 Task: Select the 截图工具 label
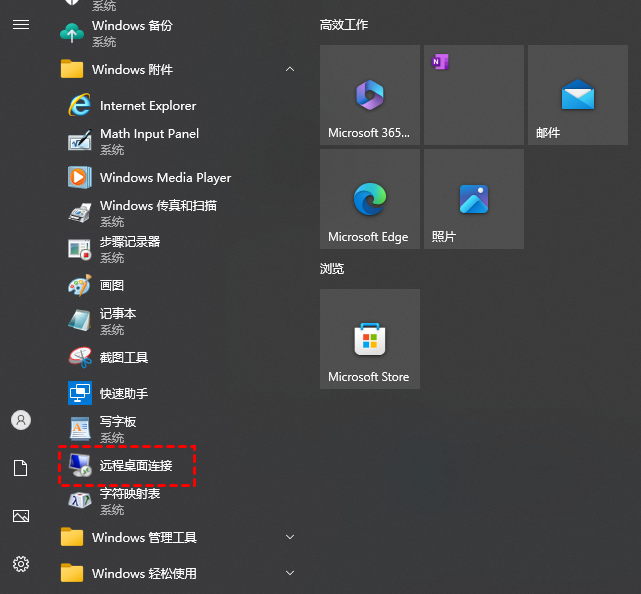[124, 358]
